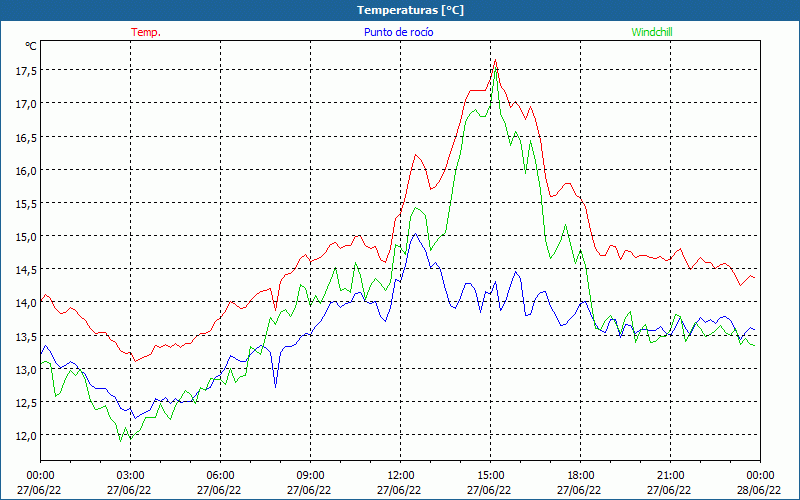Click the 17,5 value on the Y axis
The width and height of the screenshot is (800, 500).
point(25,70)
